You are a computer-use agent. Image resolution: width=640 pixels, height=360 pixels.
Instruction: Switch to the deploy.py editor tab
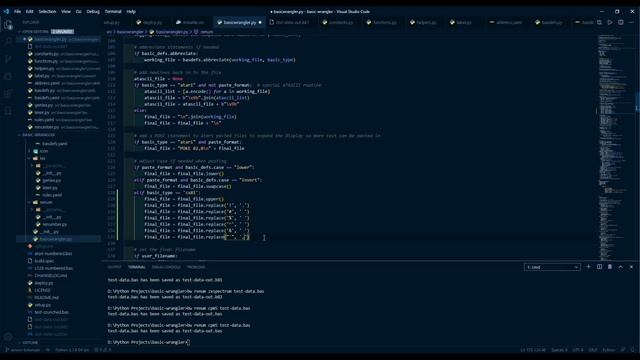pyautogui.click(x=149, y=22)
